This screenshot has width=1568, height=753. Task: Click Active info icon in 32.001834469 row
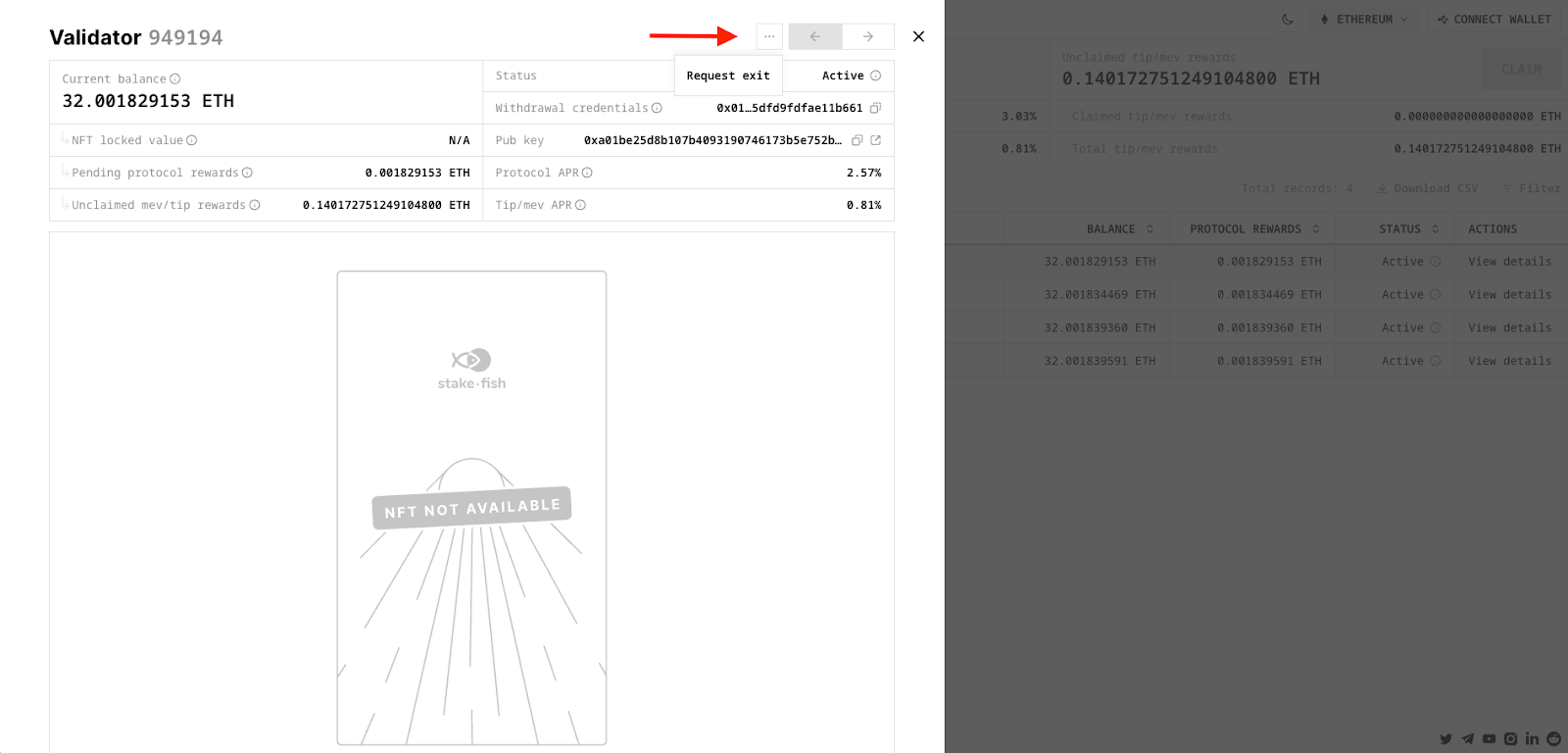1436,294
